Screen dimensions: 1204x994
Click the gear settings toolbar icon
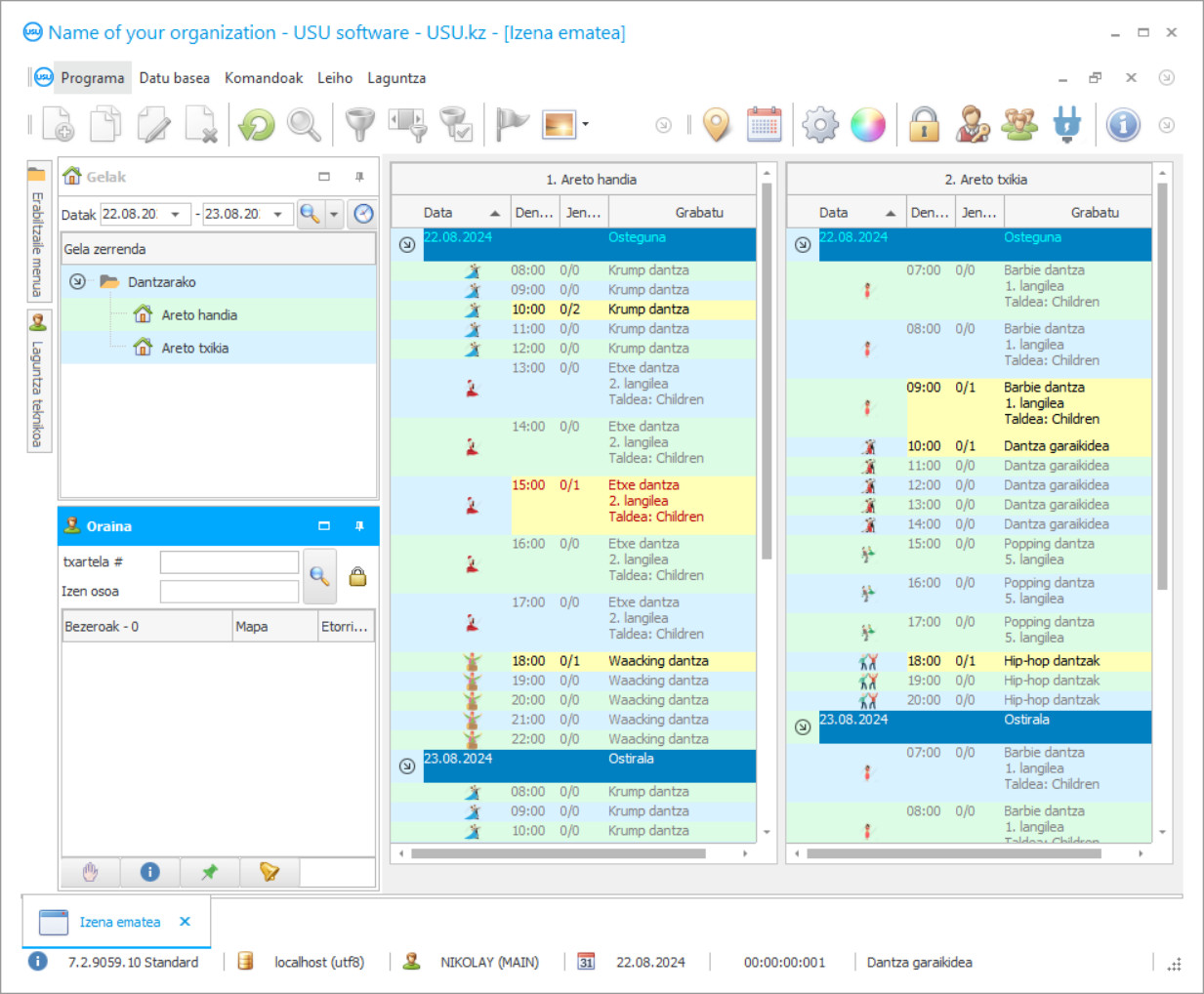[820, 125]
